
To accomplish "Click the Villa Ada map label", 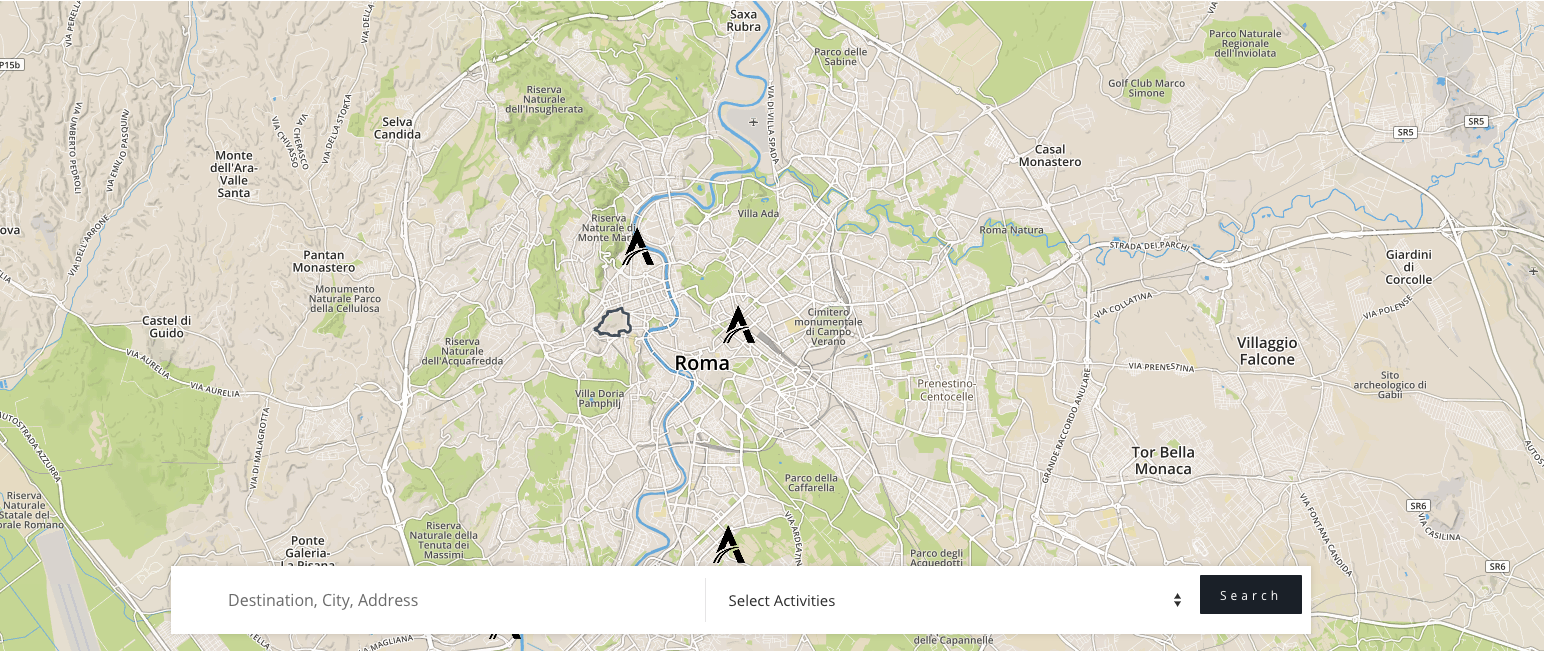I will (x=758, y=214).
